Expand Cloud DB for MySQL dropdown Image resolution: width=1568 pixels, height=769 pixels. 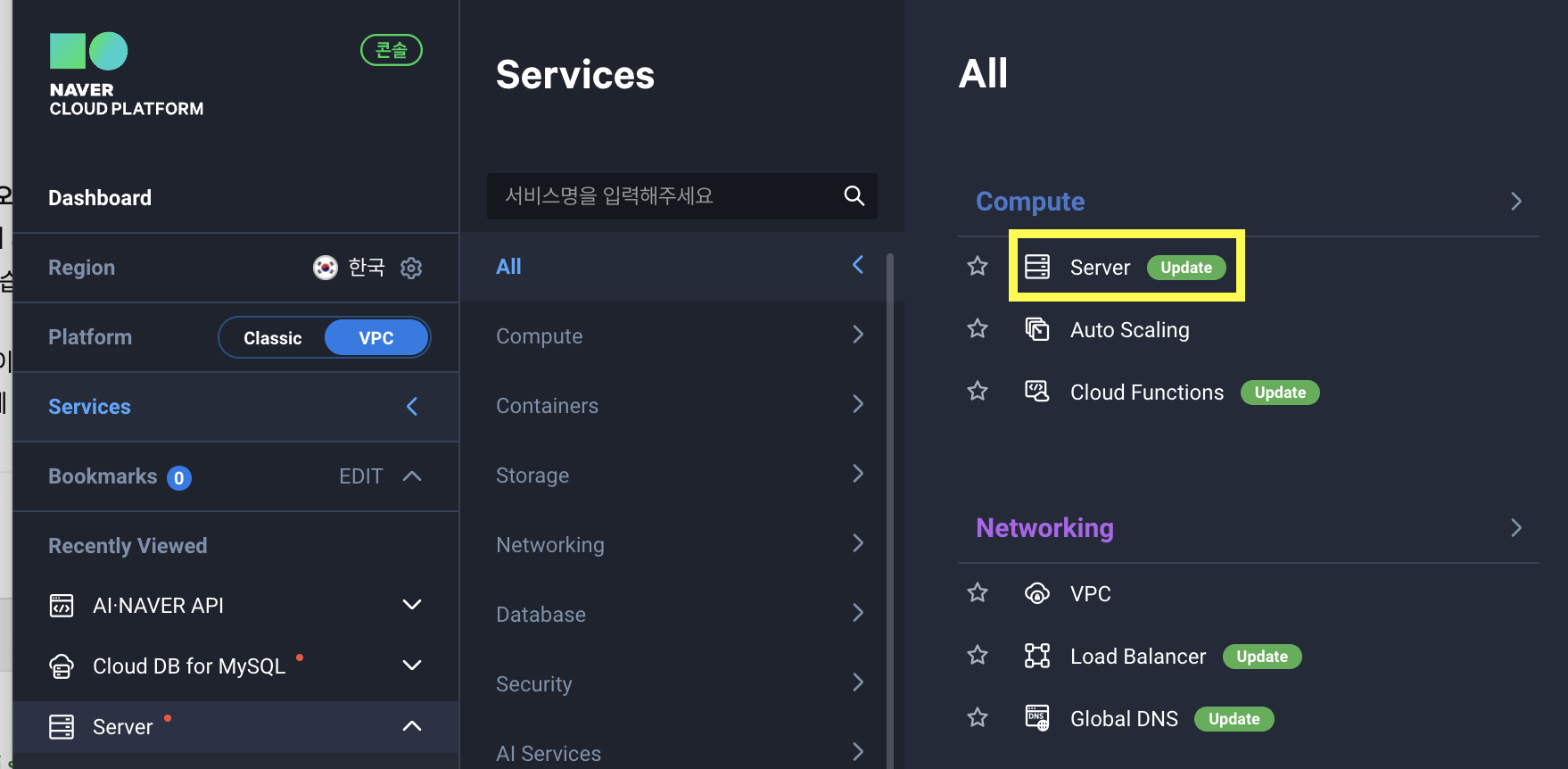click(412, 666)
